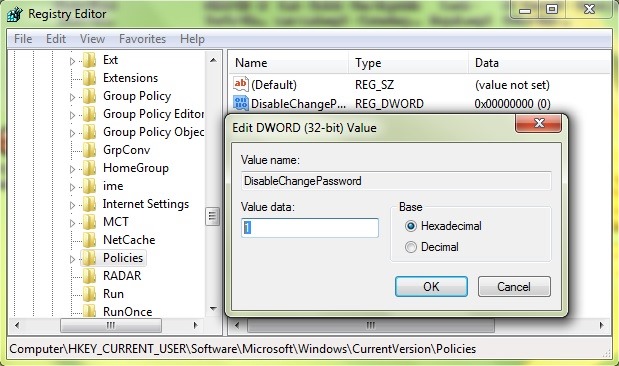Click the Value data input field
Screen dimensions: 619x366
coord(310,228)
